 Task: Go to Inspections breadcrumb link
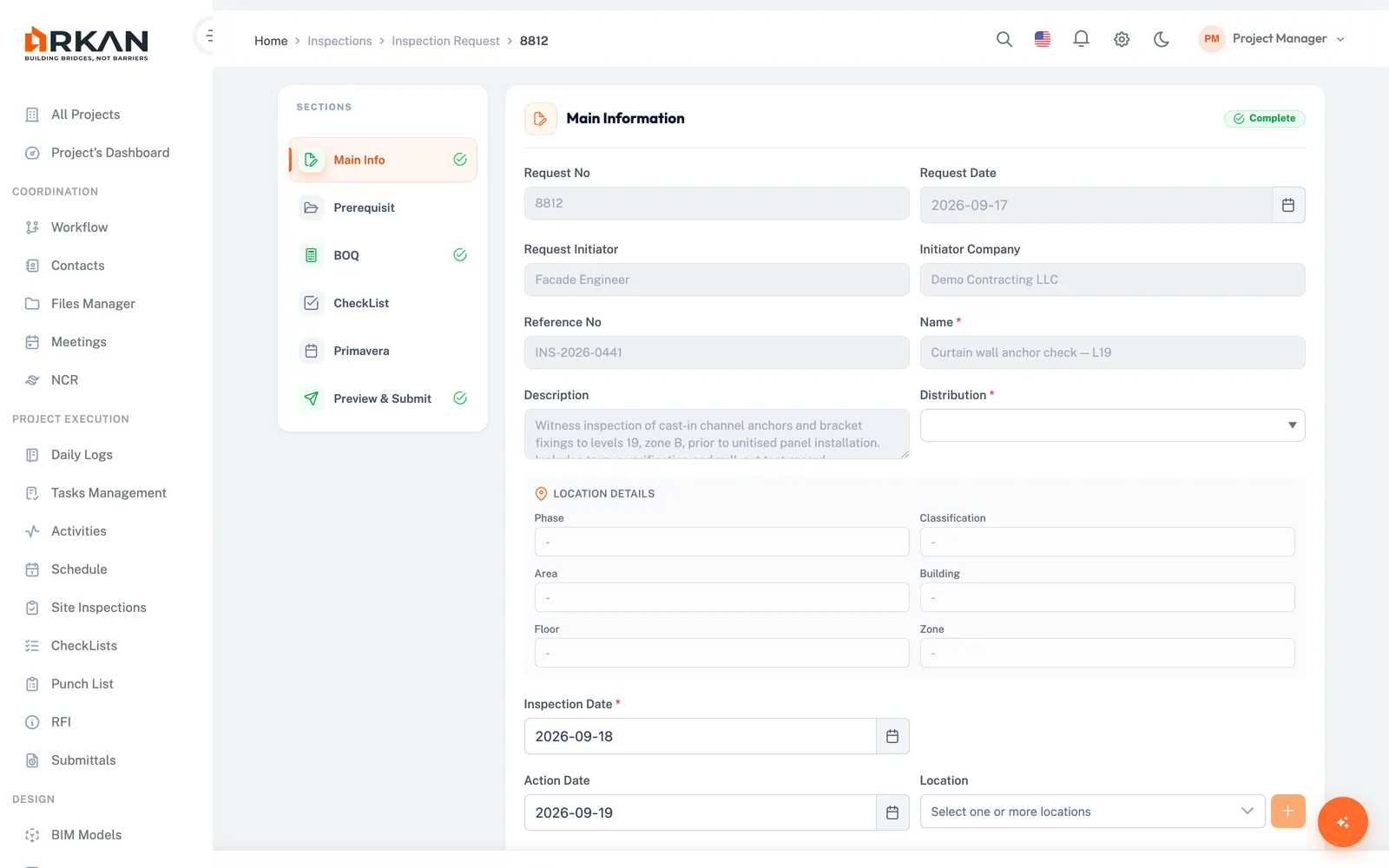click(339, 41)
